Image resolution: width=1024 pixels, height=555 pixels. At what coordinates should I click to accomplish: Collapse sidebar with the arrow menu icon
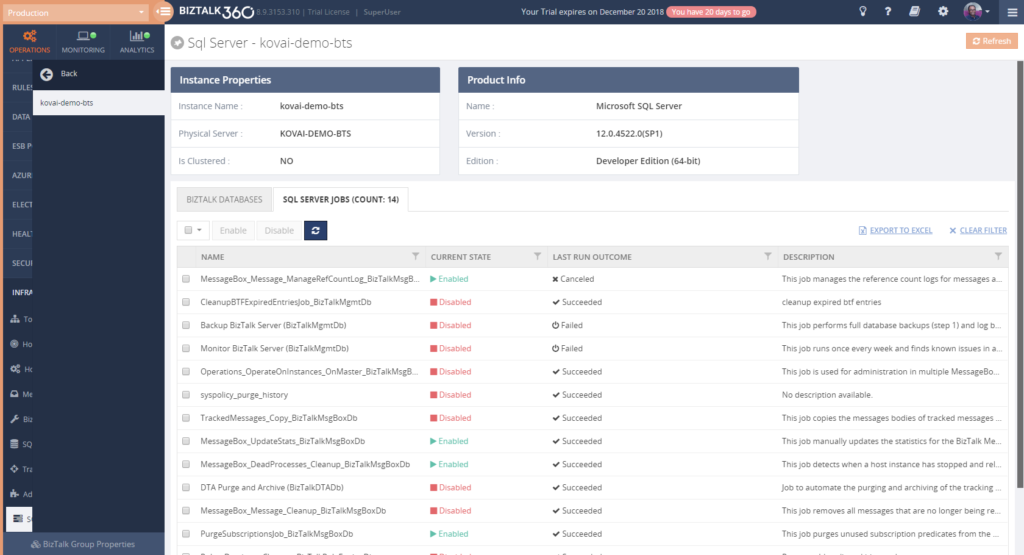(x=164, y=11)
